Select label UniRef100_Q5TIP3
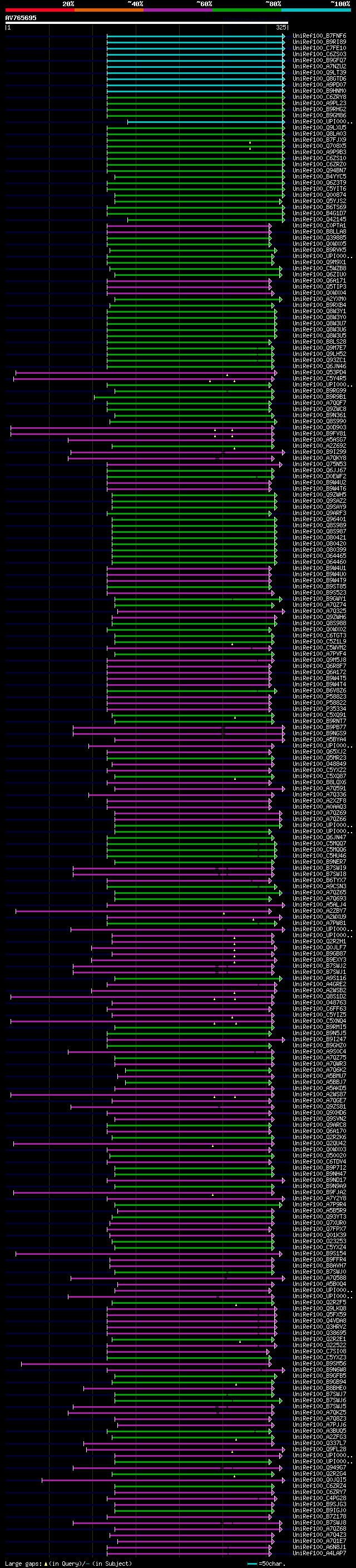The image size is (356, 1568). point(319,286)
